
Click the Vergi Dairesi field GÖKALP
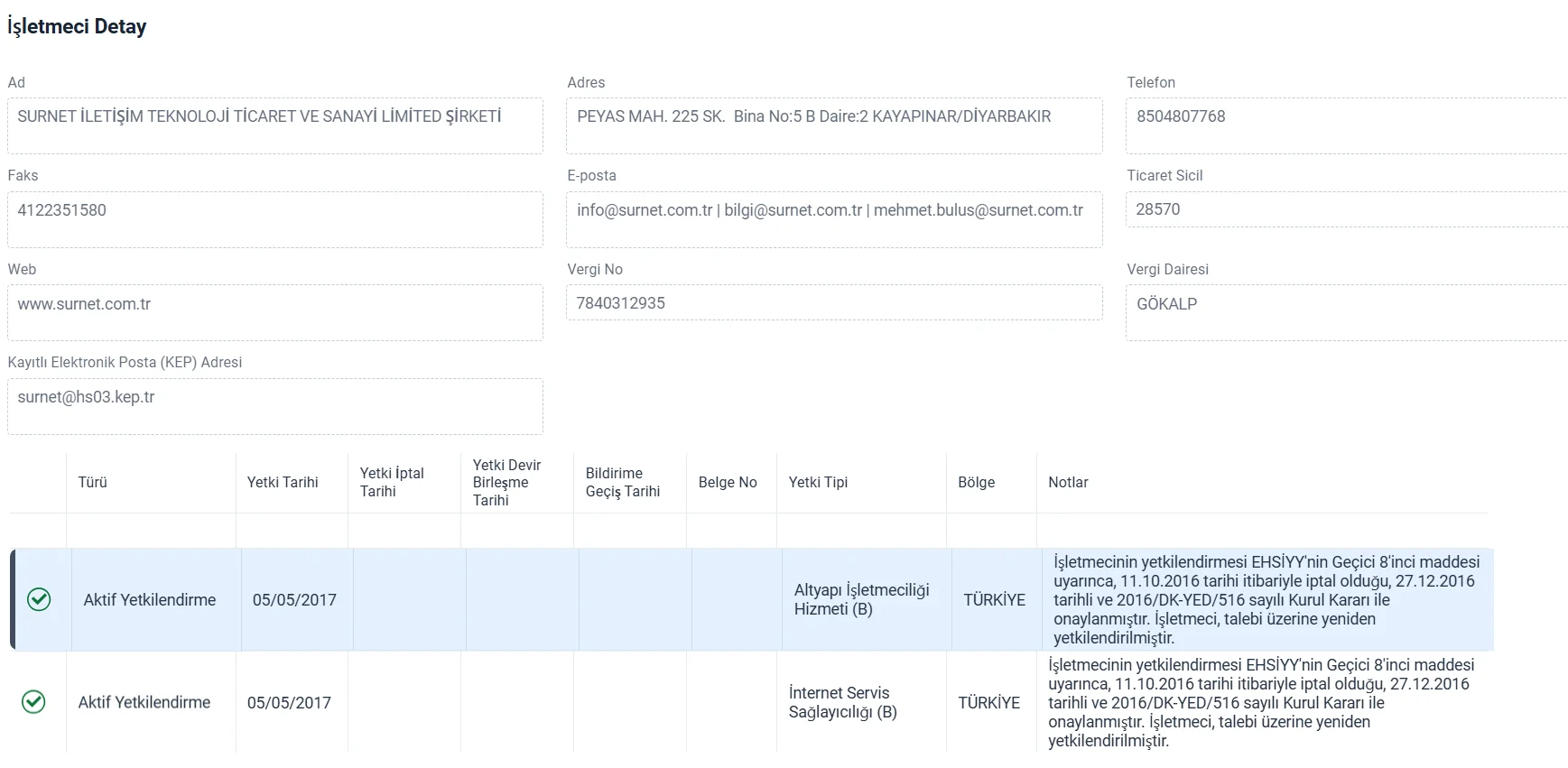click(1347, 313)
